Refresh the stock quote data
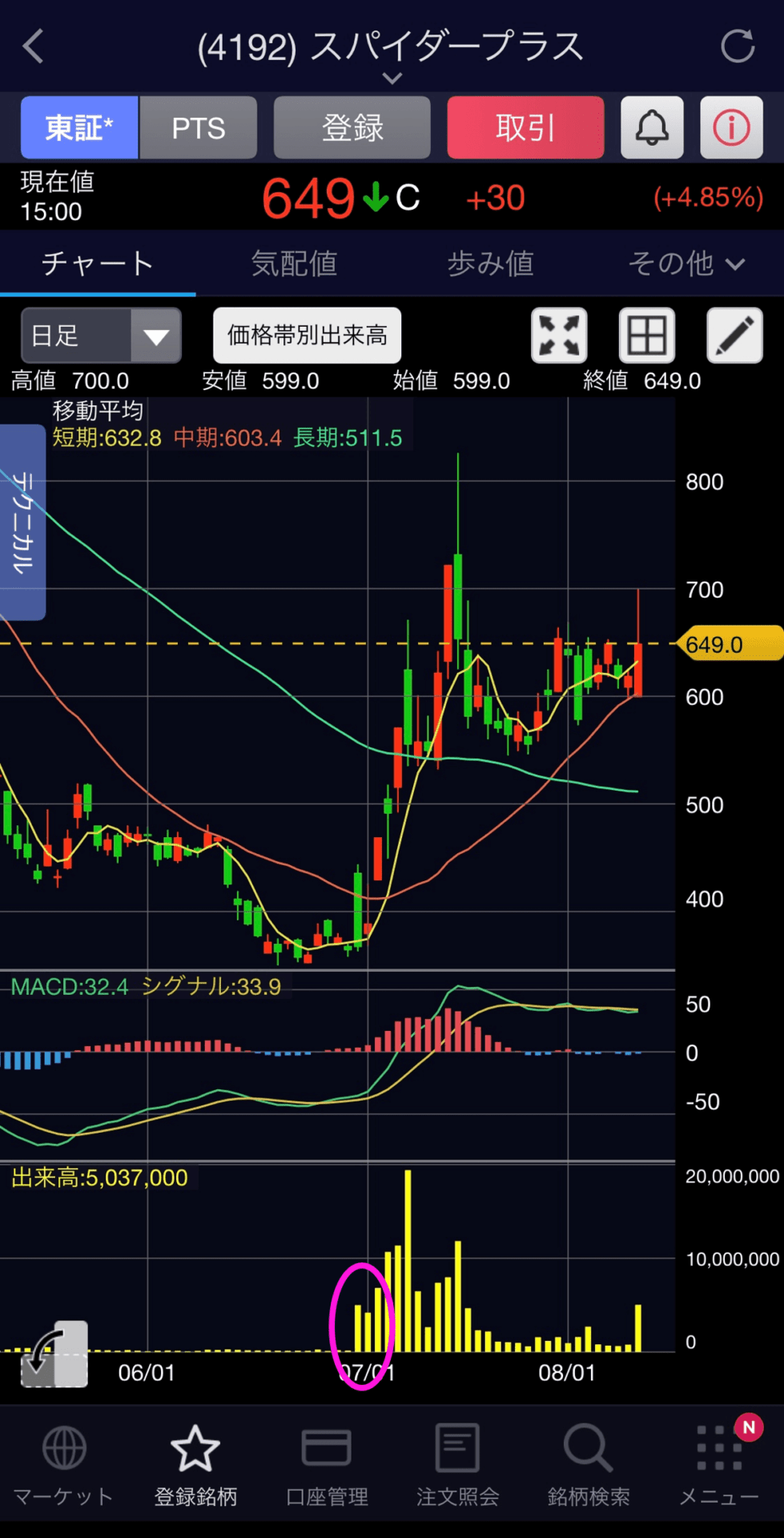The image size is (784, 1538). [x=738, y=46]
